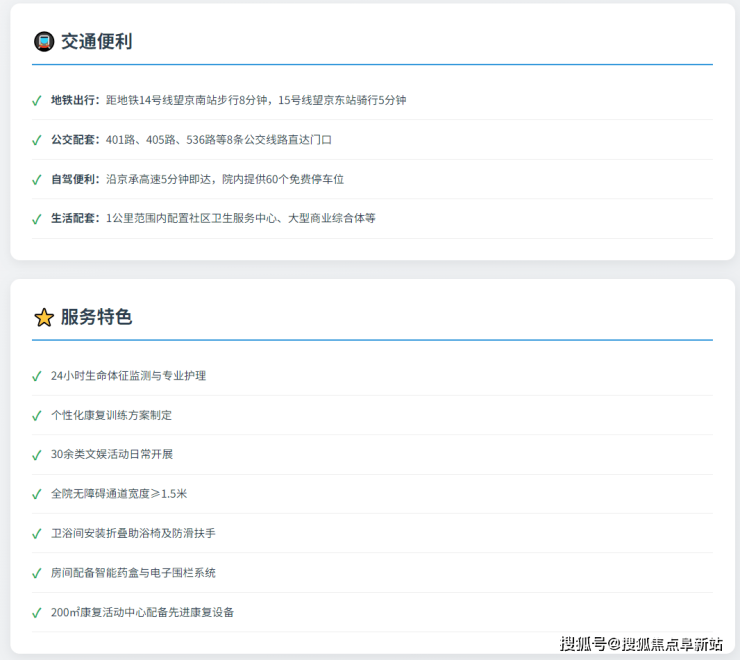Image resolution: width=740 pixels, height=660 pixels.
Task: Click the checkmark next to 地铁出行
Action: [37, 101]
